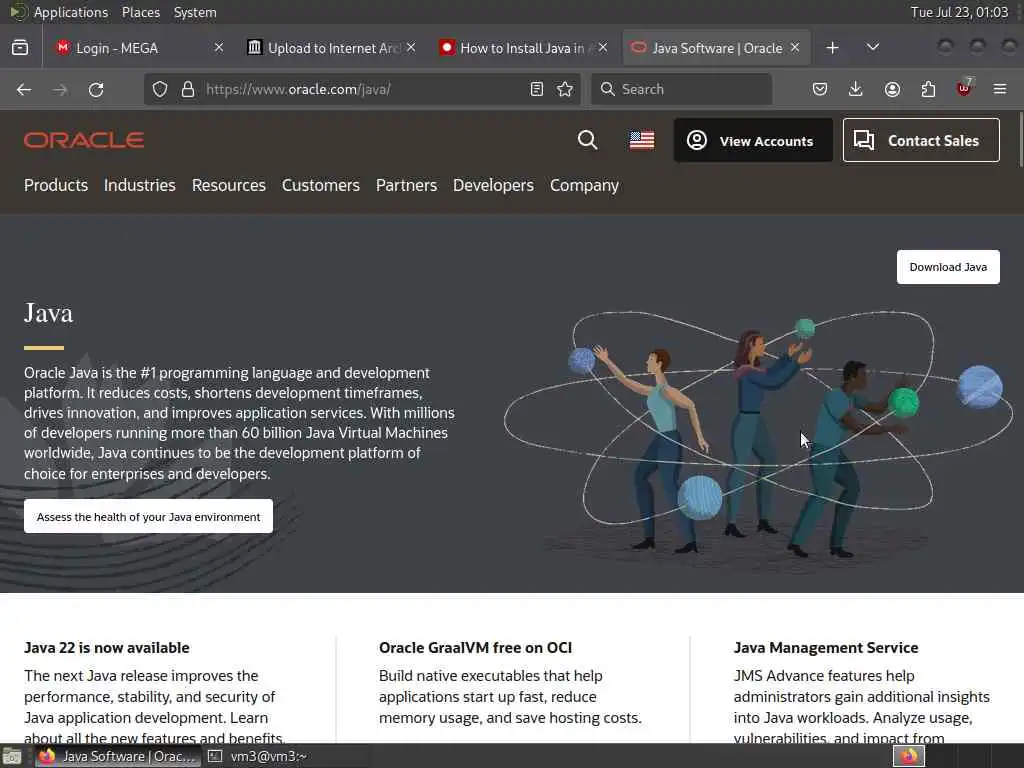Toggle reader view icon in address bar
This screenshot has height=768, width=1024.
(x=537, y=89)
